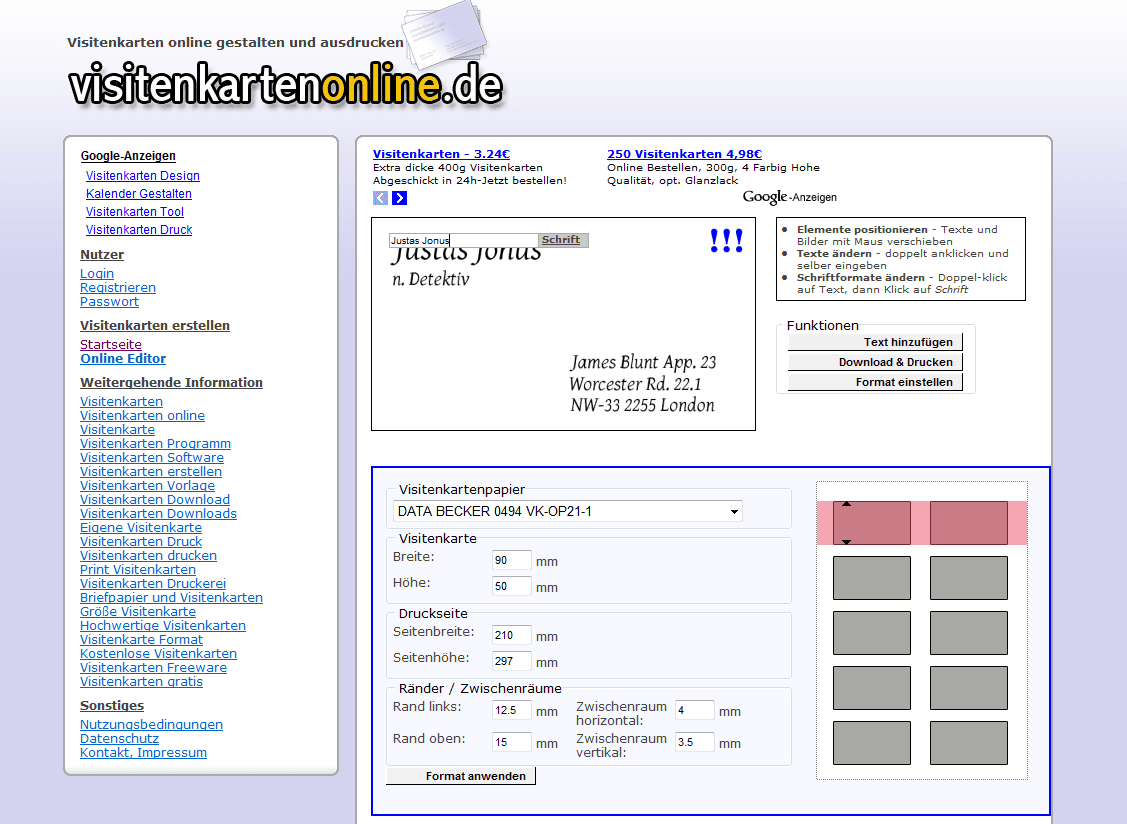The height and width of the screenshot is (824, 1127).
Task: Select the 'Worcester Rd. 22.1' card text
Action: click(635, 384)
